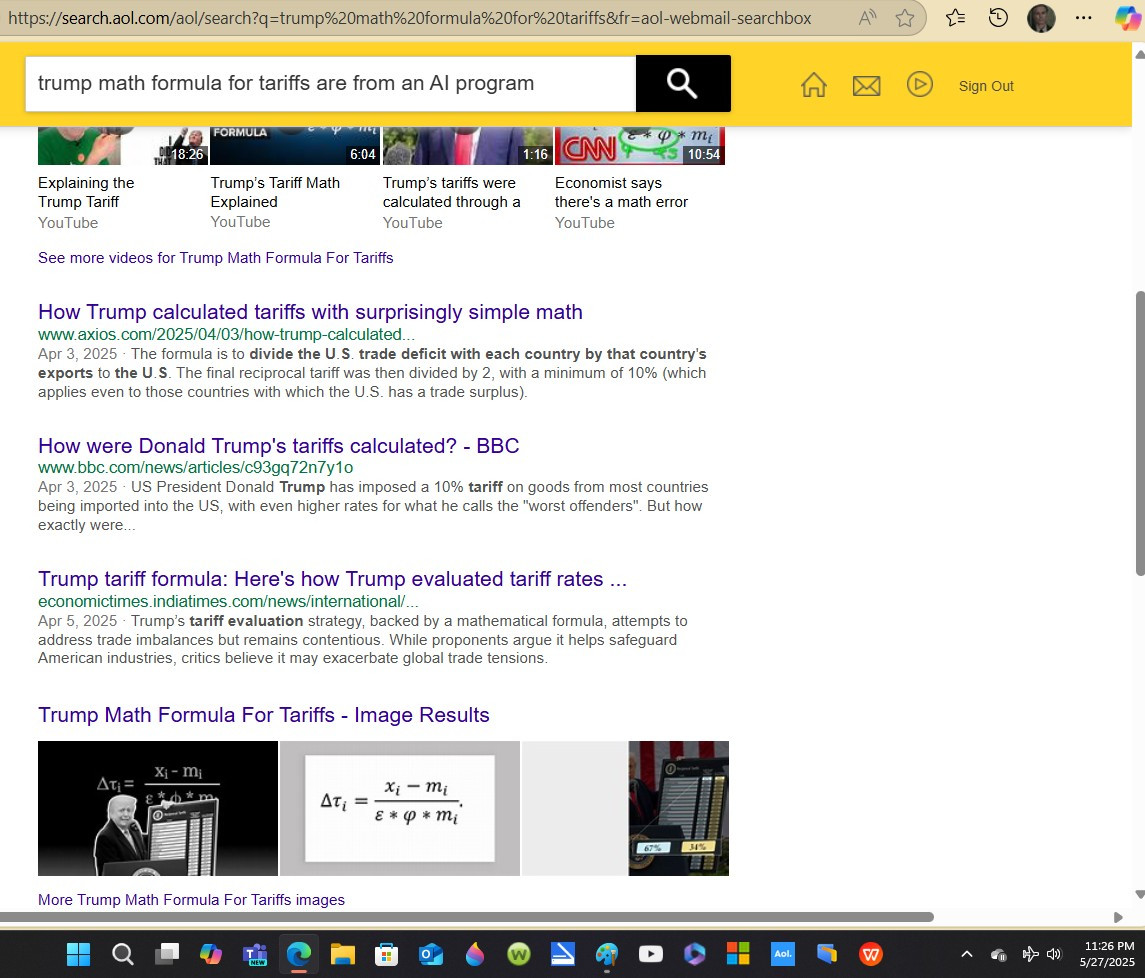The height and width of the screenshot is (978, 1145).
Task: Click the Edge browser taskbar icon
Action: (x=299, y=954)
